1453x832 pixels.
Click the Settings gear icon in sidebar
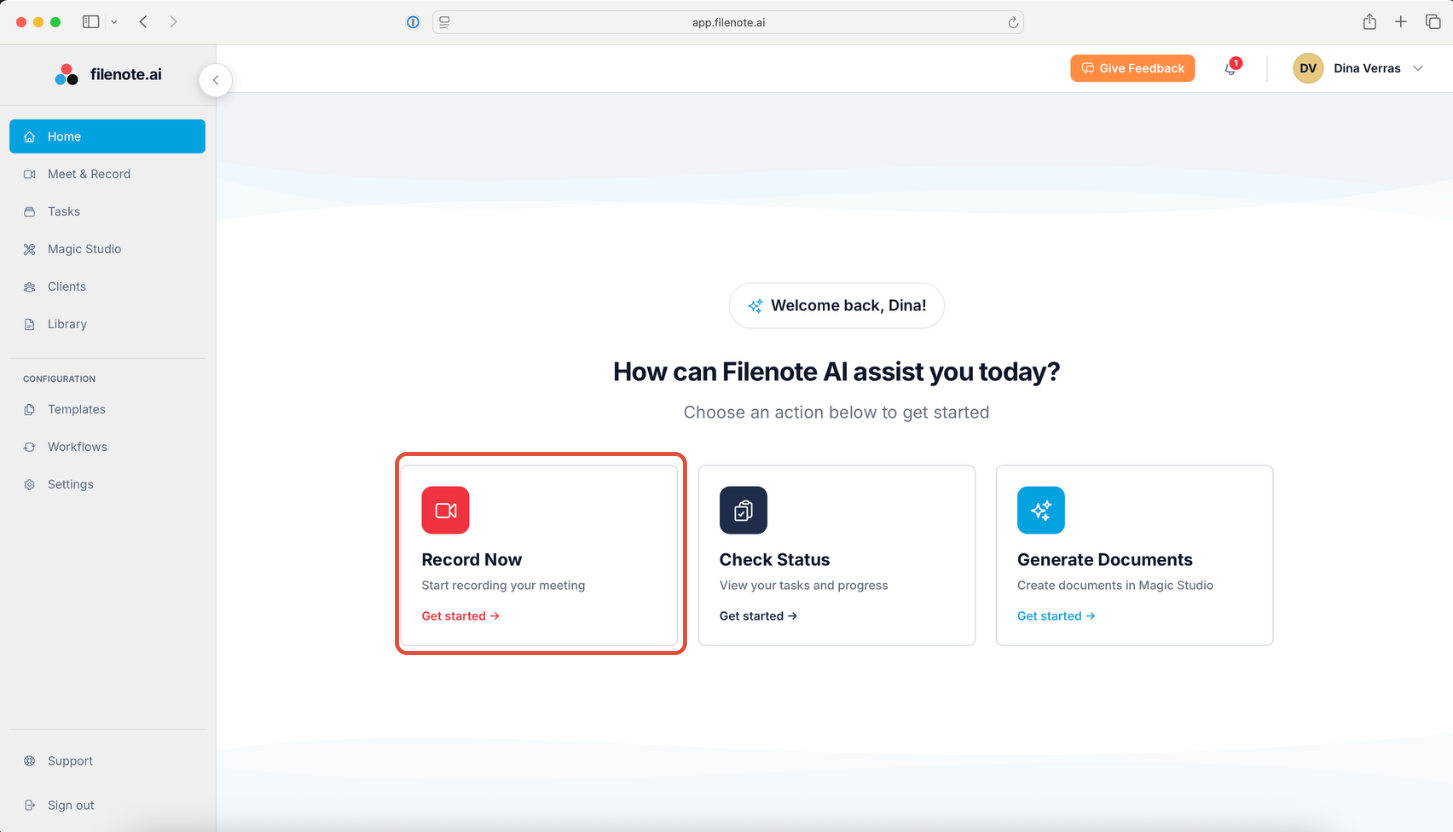tap(29, 484)
